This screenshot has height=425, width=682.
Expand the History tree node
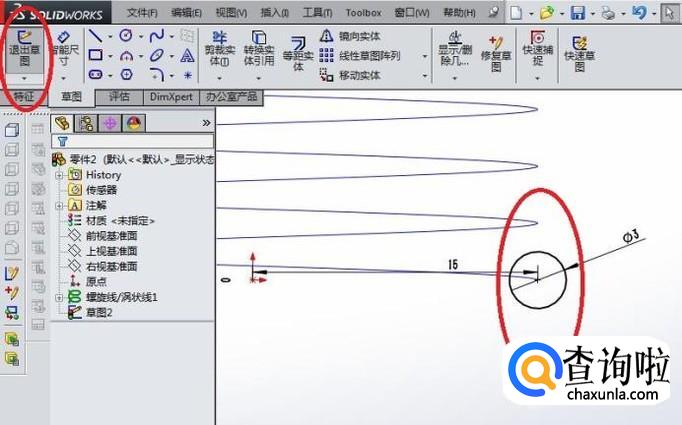pyautogui.click(x=59, y=175)
